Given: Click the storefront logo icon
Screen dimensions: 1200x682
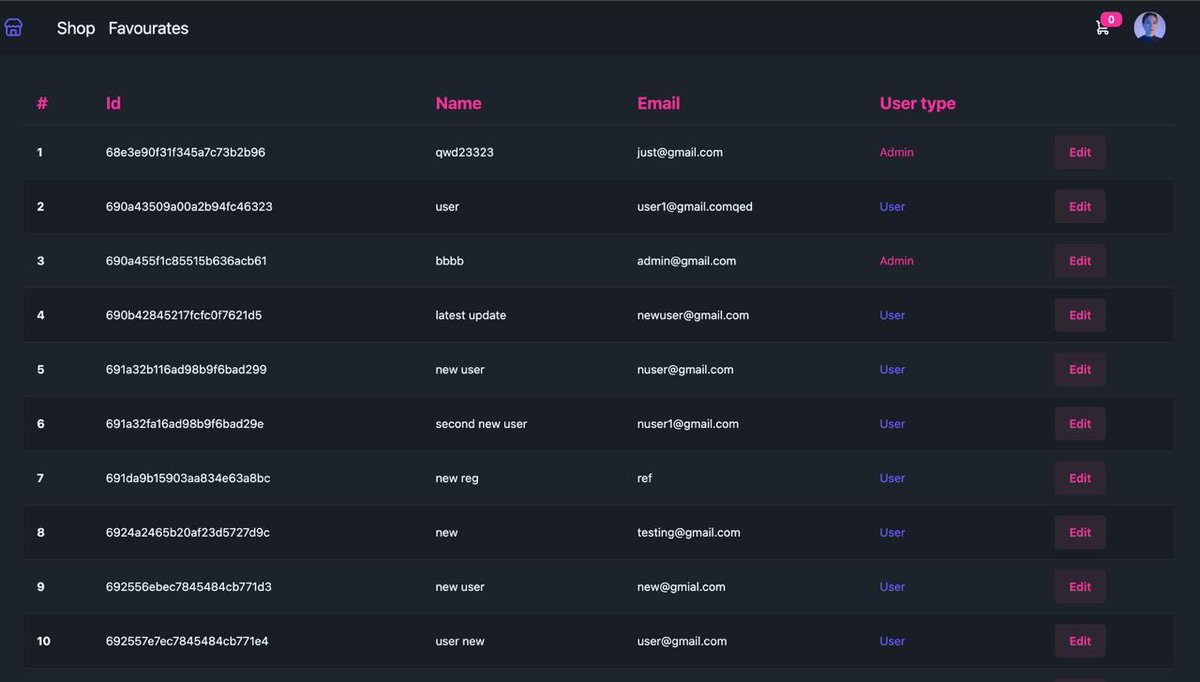Looking at the screenshot, I should pyautogui.click(x=13, y=27).
